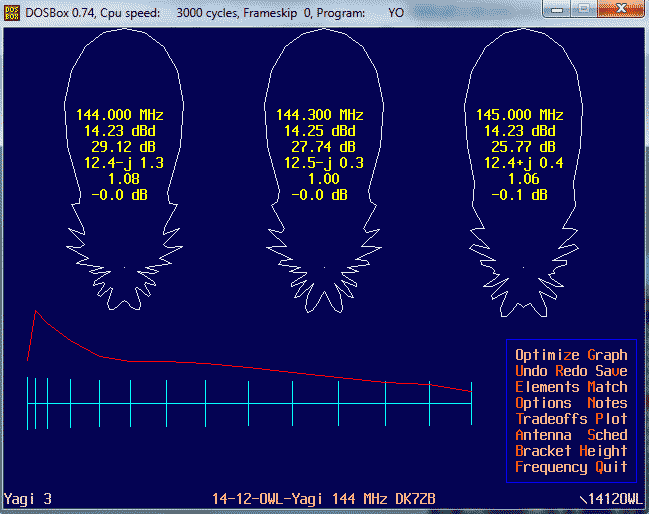Click the 145.000 MHz frequency label
The width and height of the screenshot is (649, 514).
[519, 115]
